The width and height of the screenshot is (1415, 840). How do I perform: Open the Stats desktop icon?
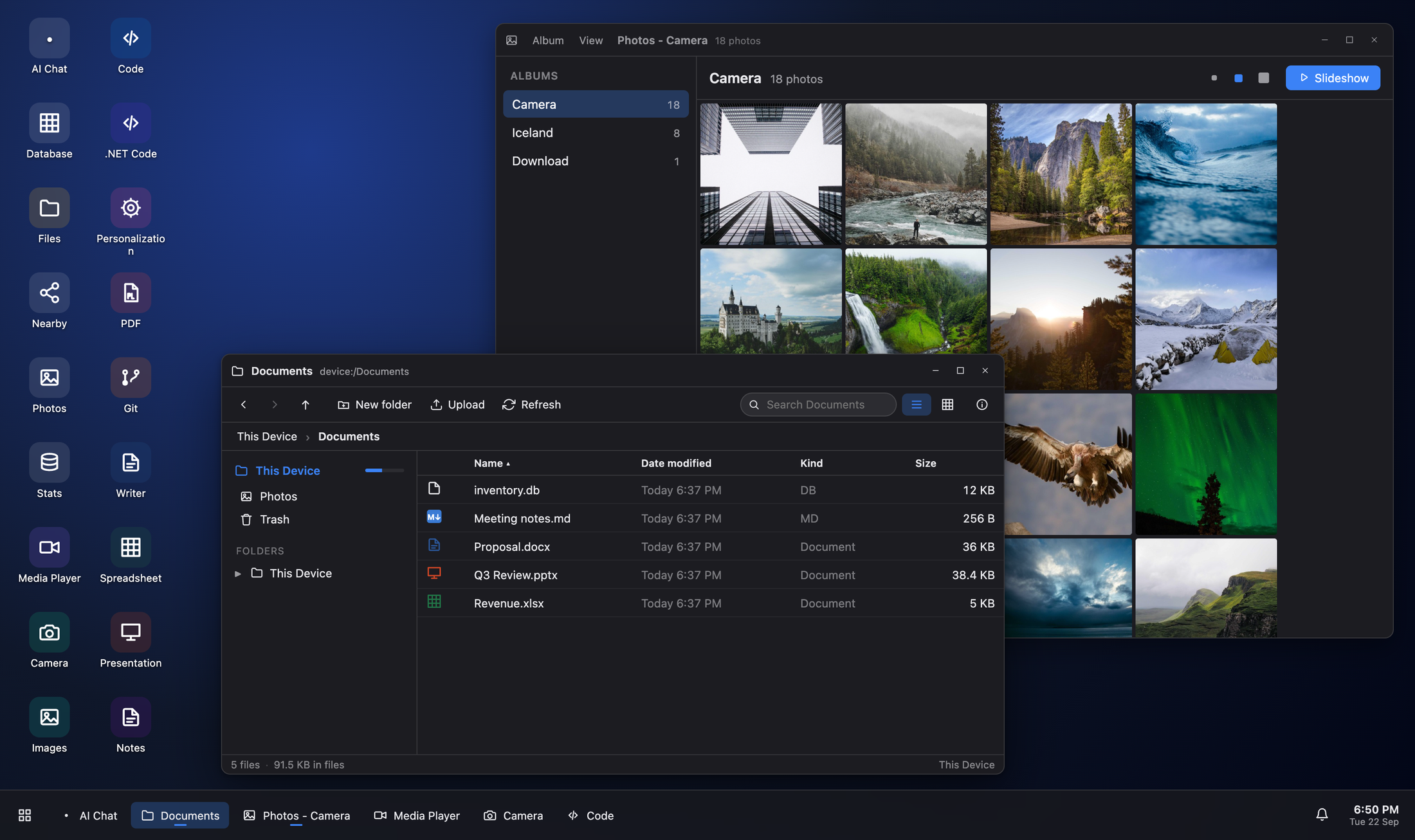click(x=50, y=471)
